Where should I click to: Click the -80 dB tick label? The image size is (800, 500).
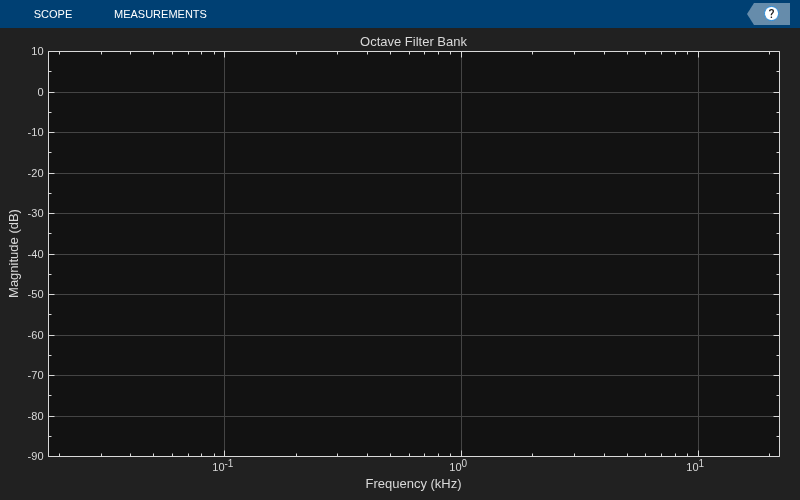click(36, 416)
